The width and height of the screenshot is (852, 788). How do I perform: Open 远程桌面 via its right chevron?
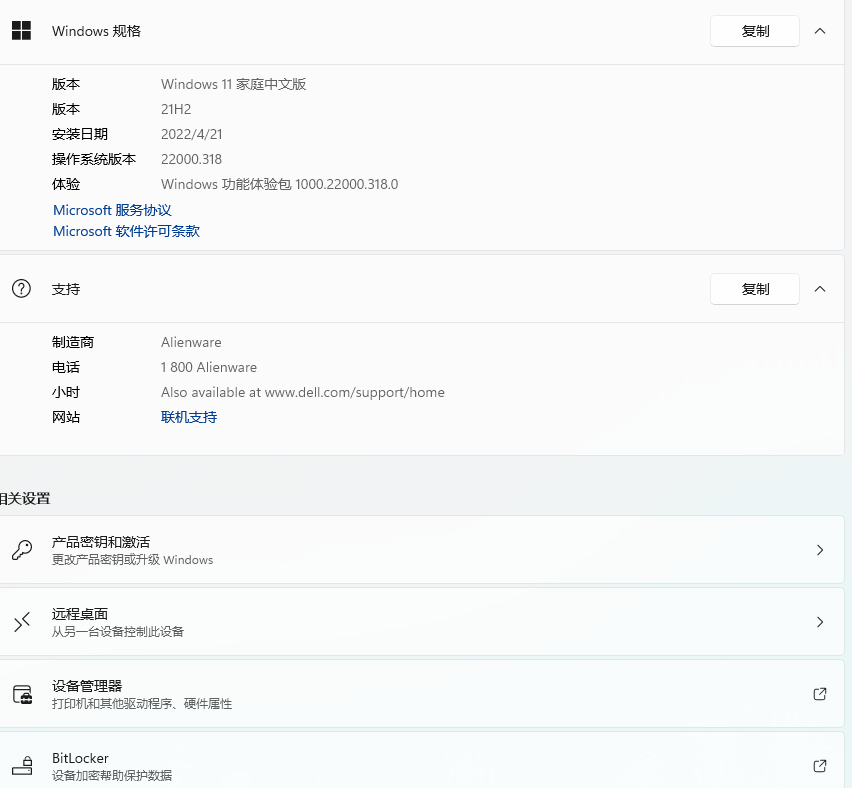820,622
